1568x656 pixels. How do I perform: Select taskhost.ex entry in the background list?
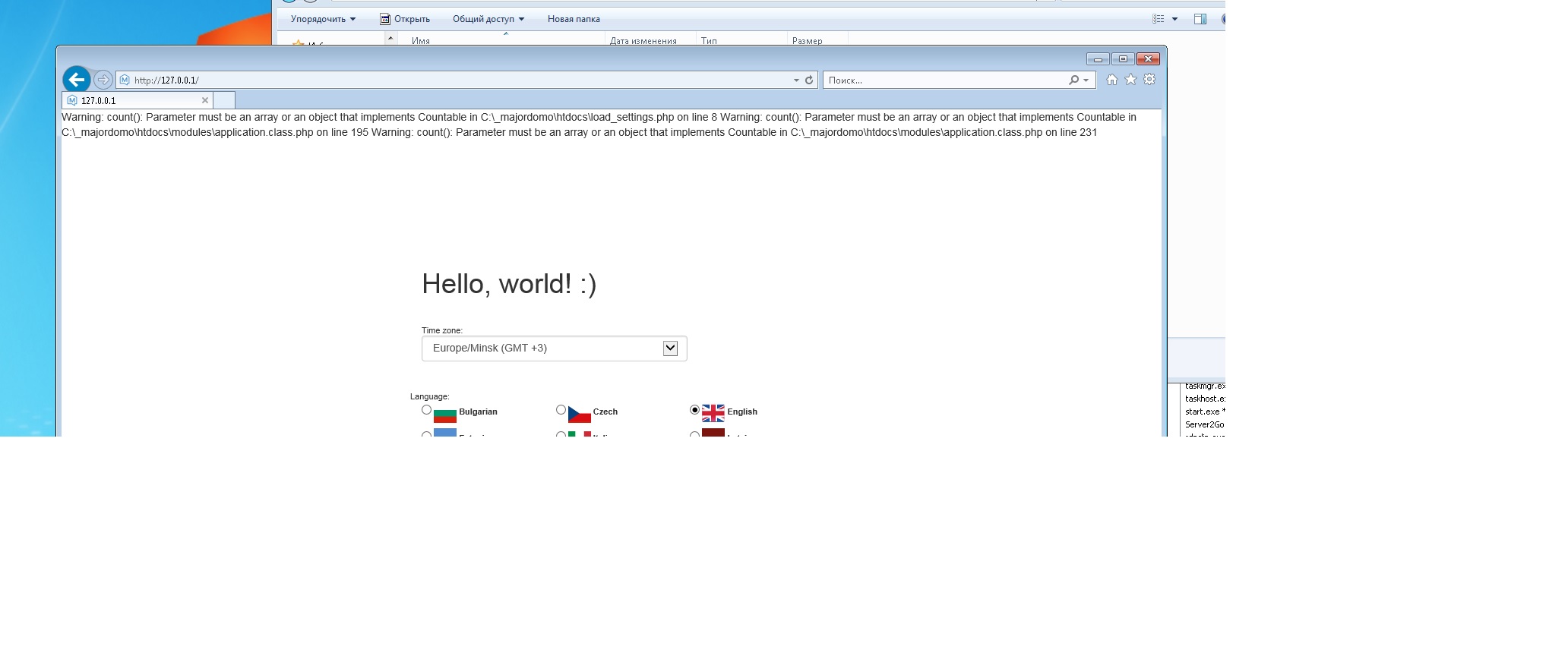pos(1205,399)
